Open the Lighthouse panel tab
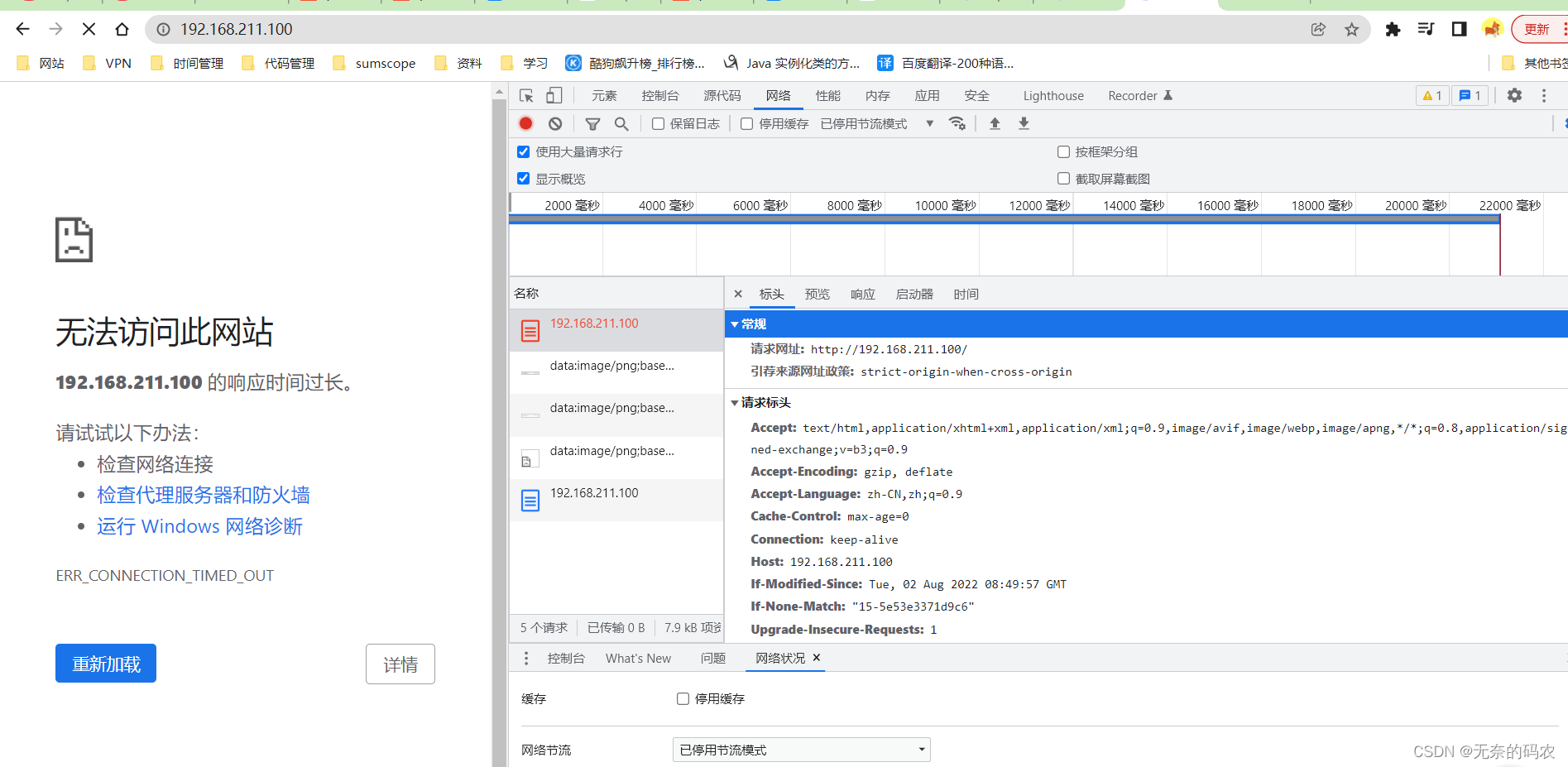Viewport: 1568px width, 767px height. [x=1053, y=96]
